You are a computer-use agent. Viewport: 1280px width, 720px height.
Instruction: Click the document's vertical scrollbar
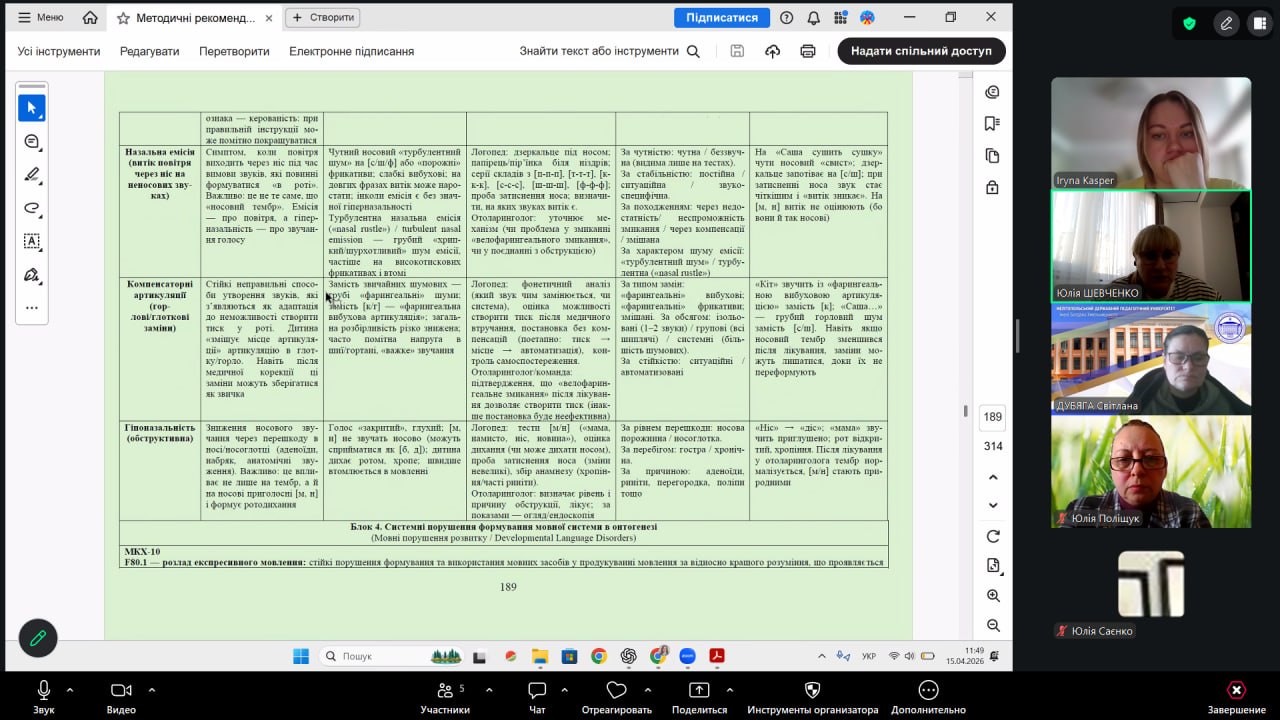tap(965, 410)
